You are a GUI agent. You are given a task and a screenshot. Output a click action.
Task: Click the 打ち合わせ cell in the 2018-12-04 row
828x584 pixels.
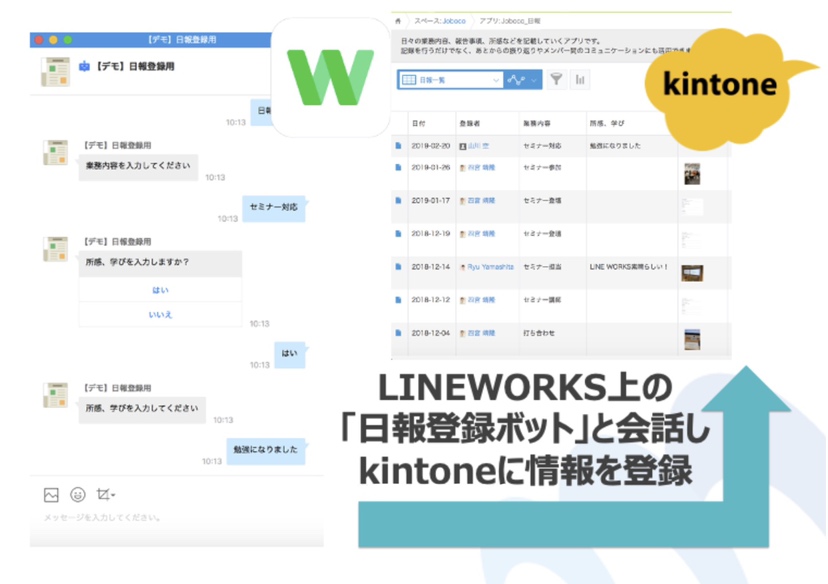click(x=539, y=333)
